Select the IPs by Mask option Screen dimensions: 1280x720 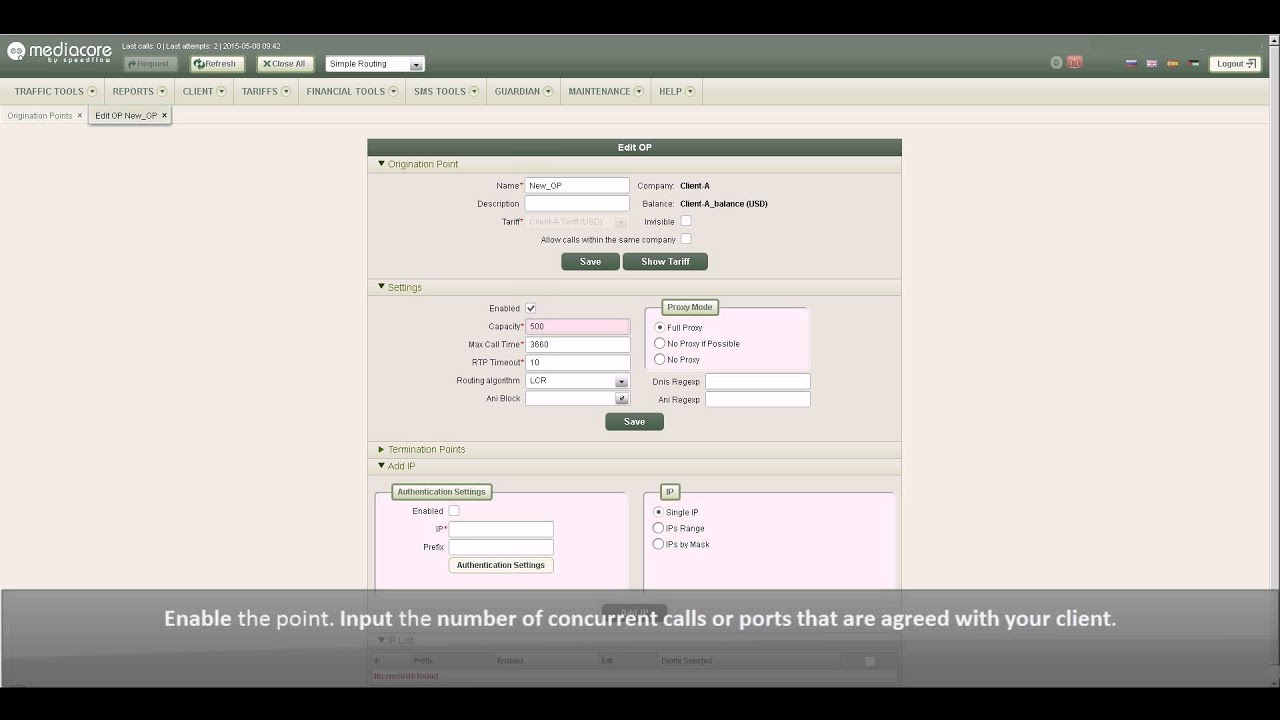pos(658,544)
